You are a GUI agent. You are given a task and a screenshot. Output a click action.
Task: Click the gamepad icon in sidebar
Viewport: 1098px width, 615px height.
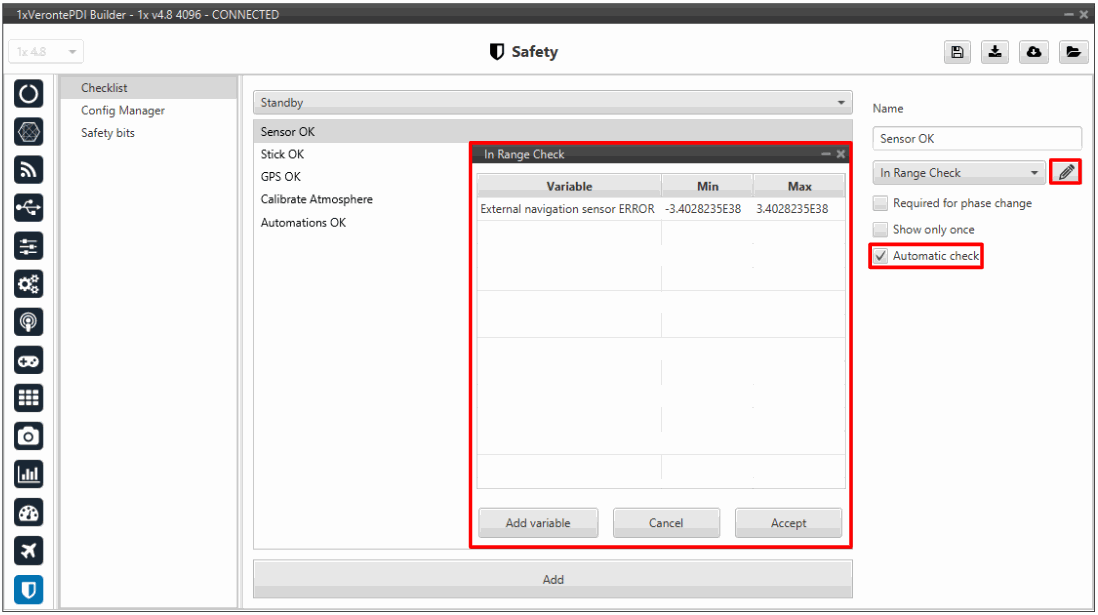click(29, 360)
